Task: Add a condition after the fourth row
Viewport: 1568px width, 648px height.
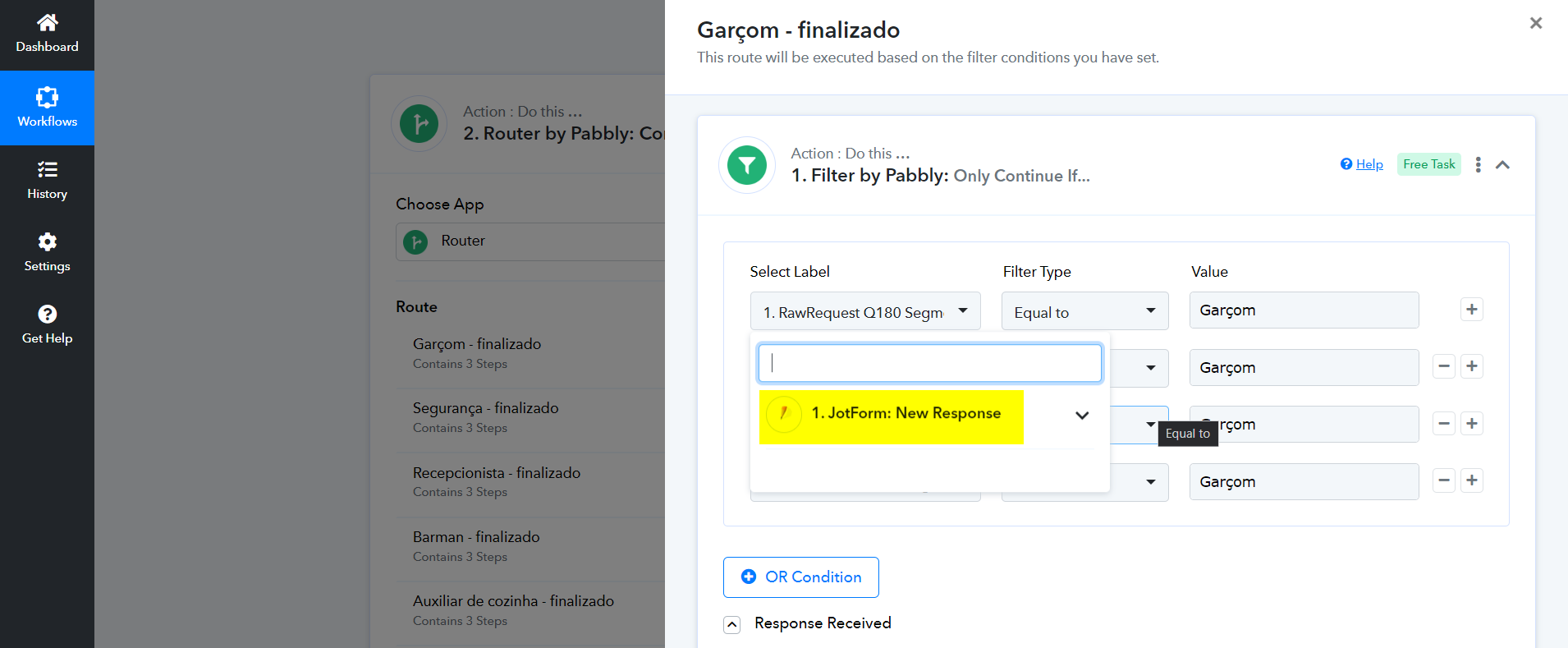Action: tap(1472, 480)
